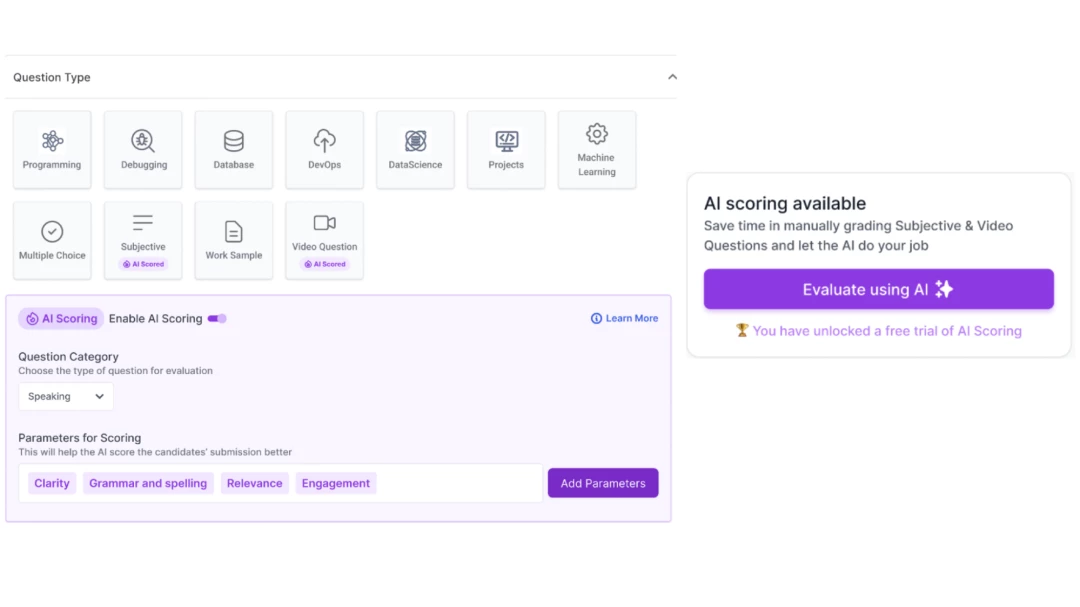
Task: Click the Clarity parameter tag
Action: tap(52, 483)
